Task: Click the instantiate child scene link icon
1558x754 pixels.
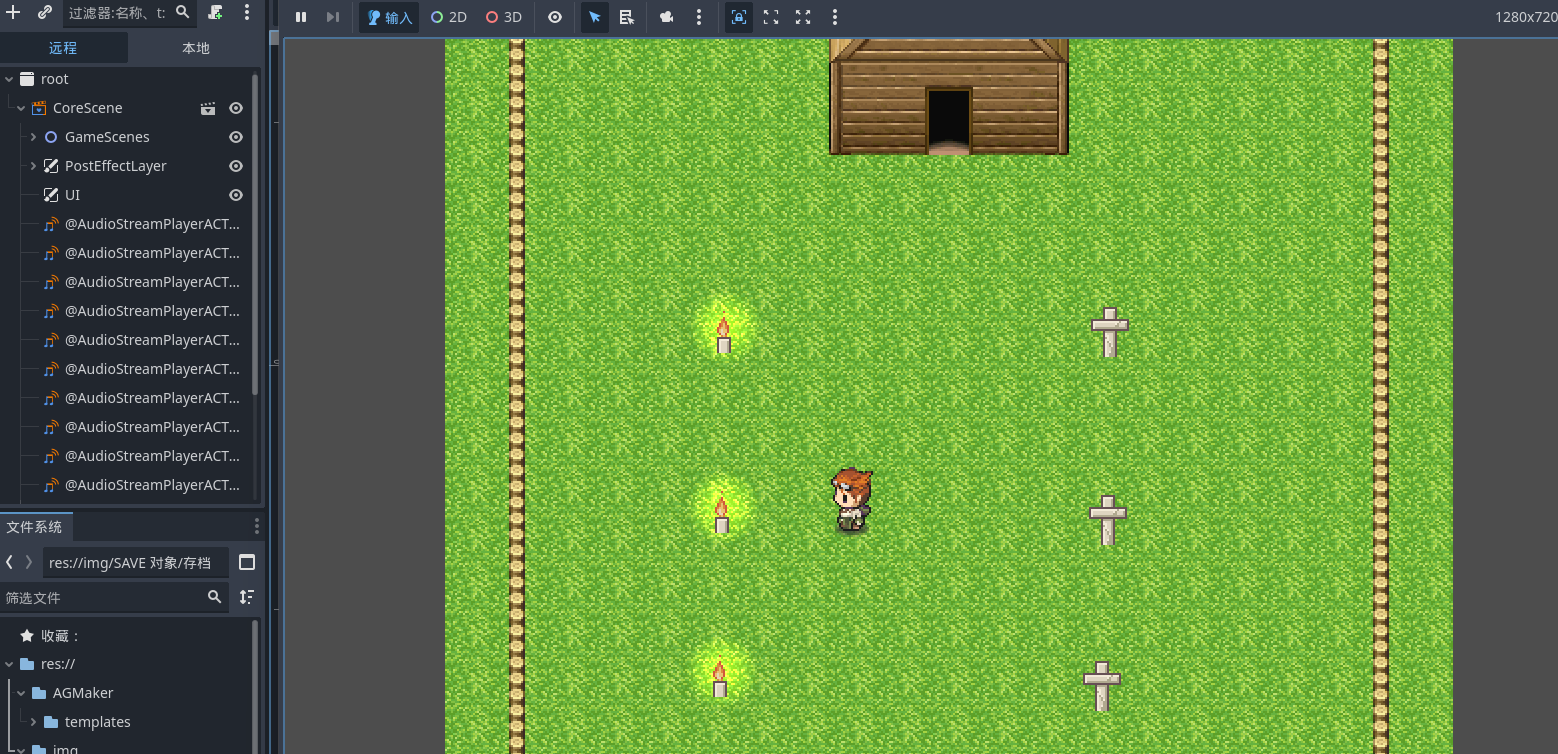Action: [x=45, y=12]
